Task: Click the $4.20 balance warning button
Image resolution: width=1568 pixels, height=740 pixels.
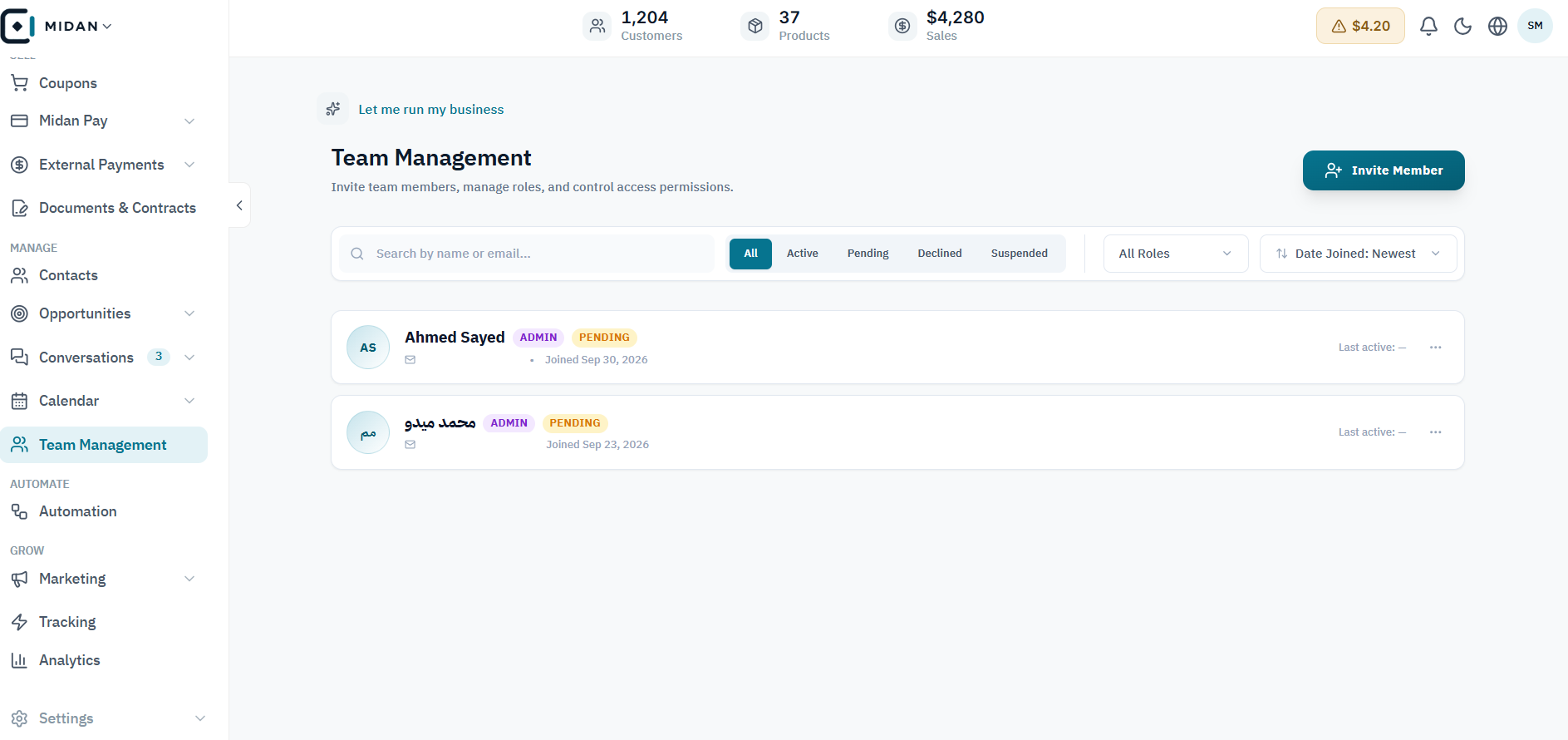Action: [x=1360, y=26]
